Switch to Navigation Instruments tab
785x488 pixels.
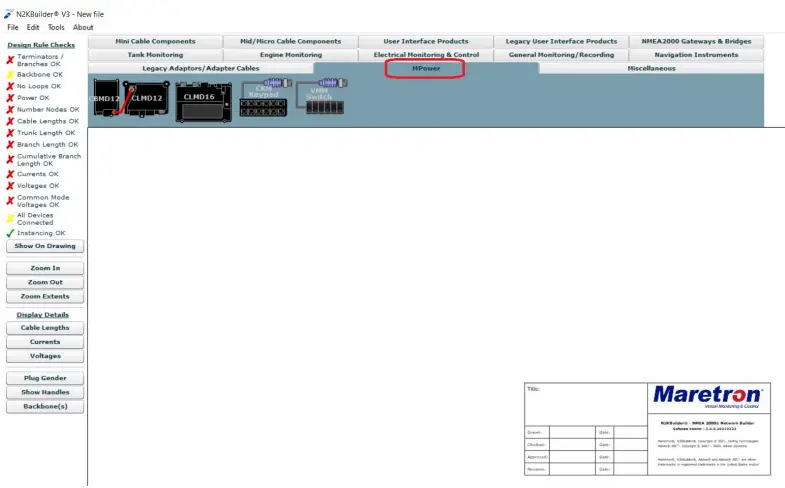696,55
